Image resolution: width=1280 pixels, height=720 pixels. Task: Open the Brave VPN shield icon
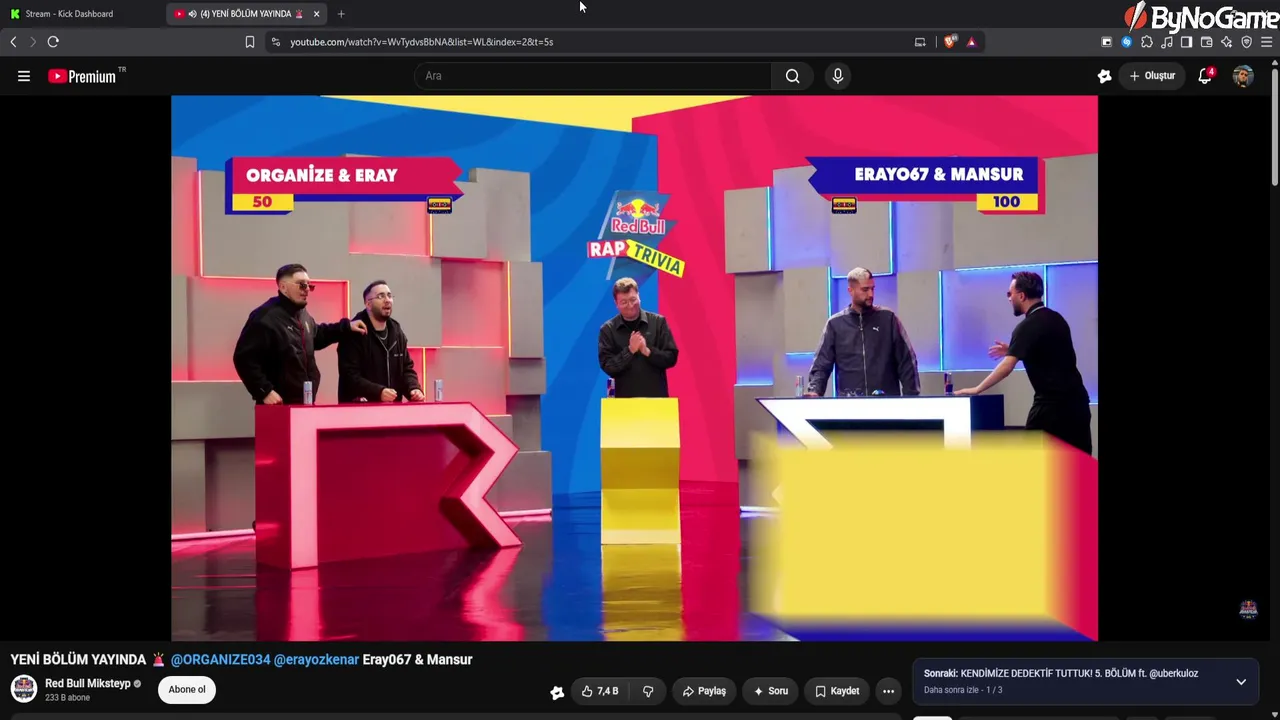coord(1246,42)
